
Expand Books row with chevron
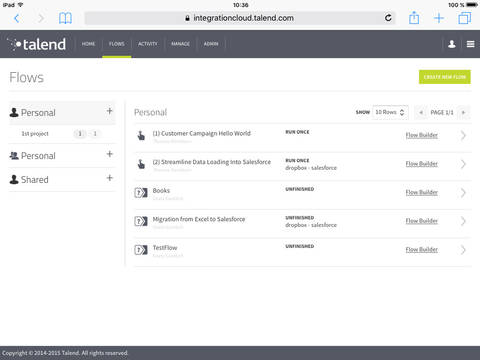[x=463, y=193]
